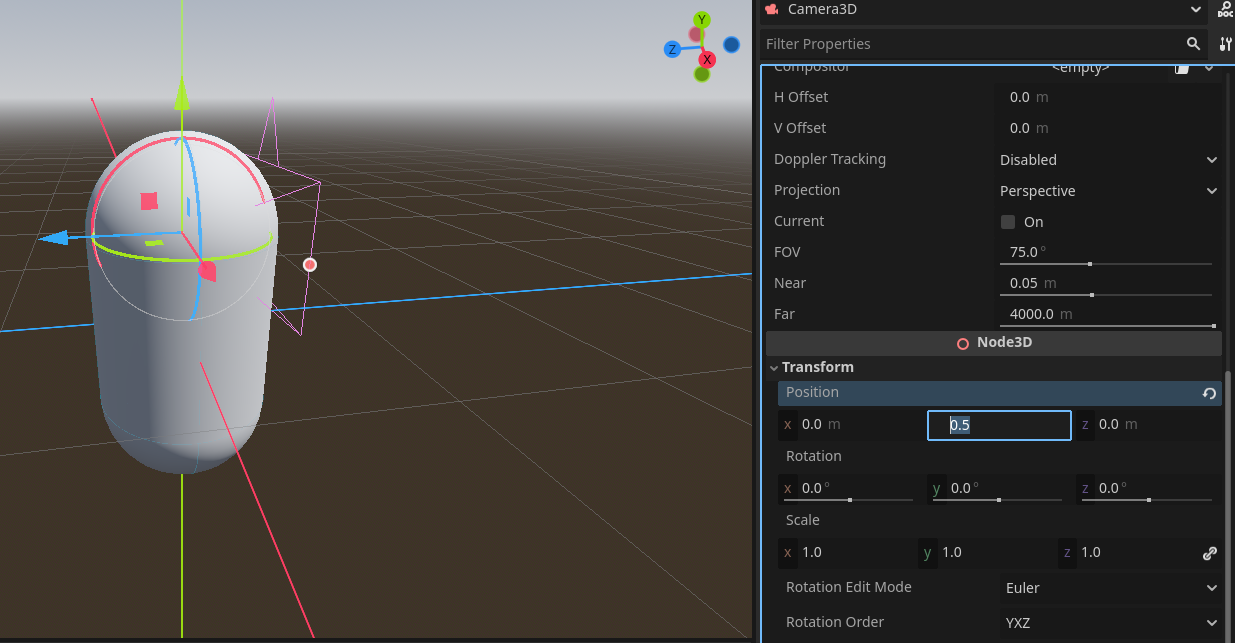Open the Camera3D node selector at the top
This screenshot has height=643, width=1235.
click(980, 10)
